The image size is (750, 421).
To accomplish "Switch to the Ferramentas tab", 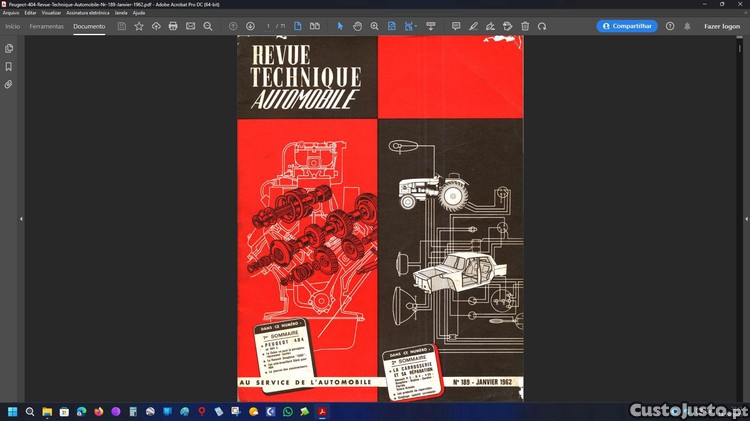I will click(46, 26).
